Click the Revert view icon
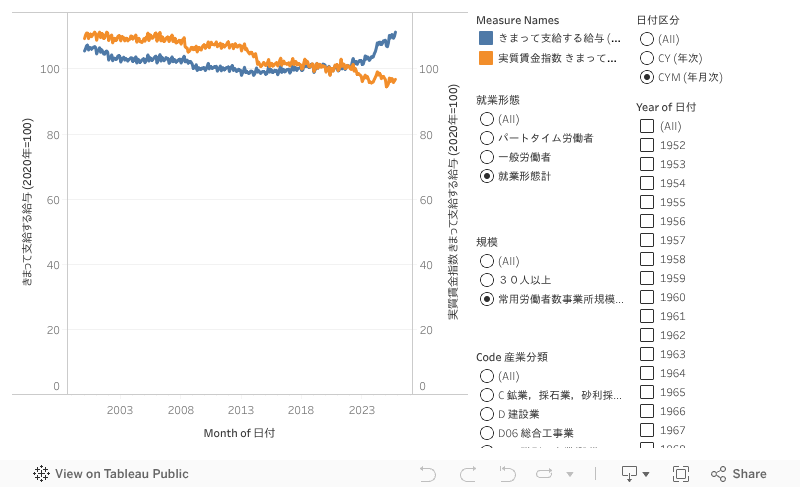 pos(507,474)
